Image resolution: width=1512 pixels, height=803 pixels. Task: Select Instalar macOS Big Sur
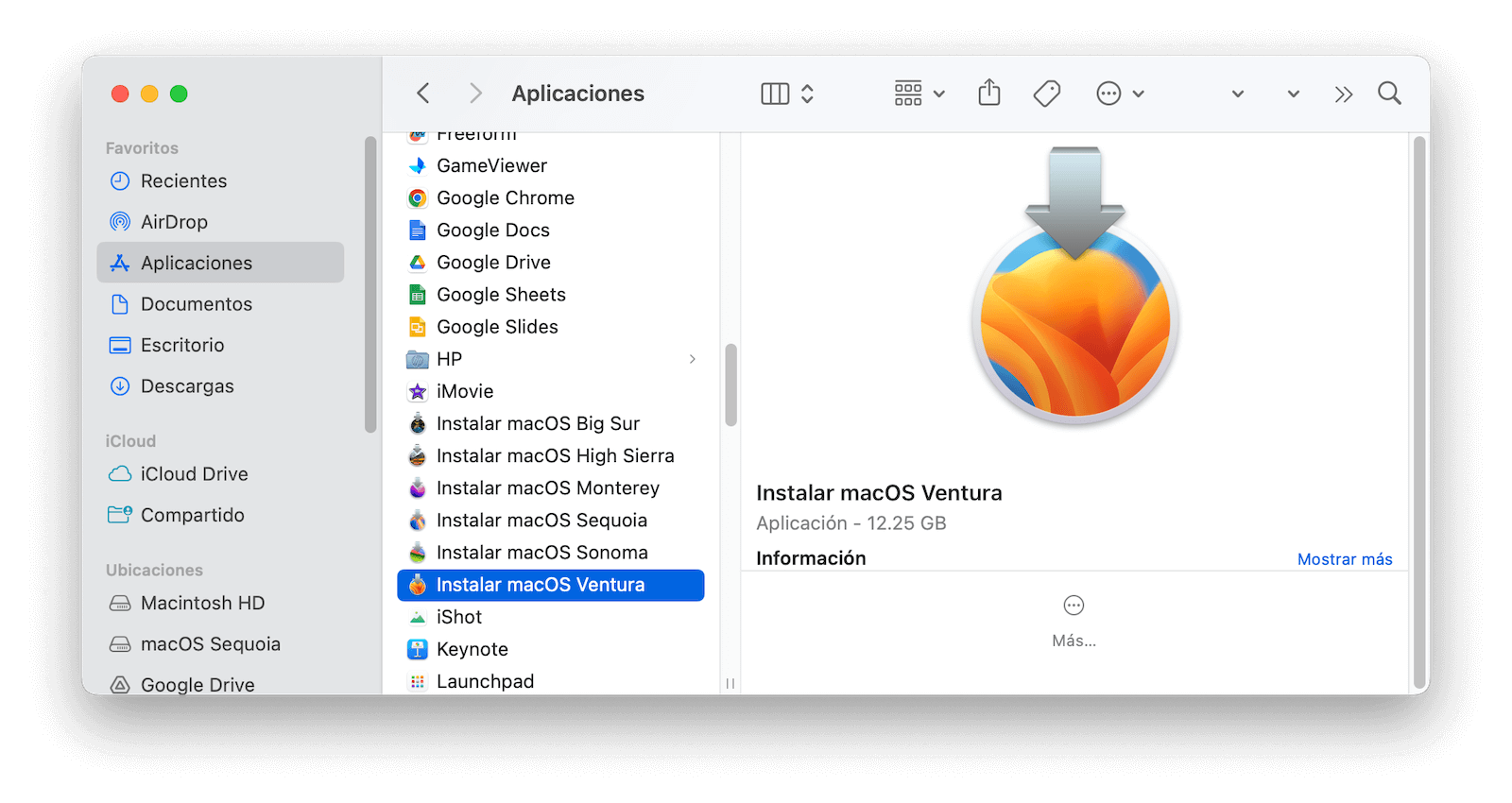point(551,423)
